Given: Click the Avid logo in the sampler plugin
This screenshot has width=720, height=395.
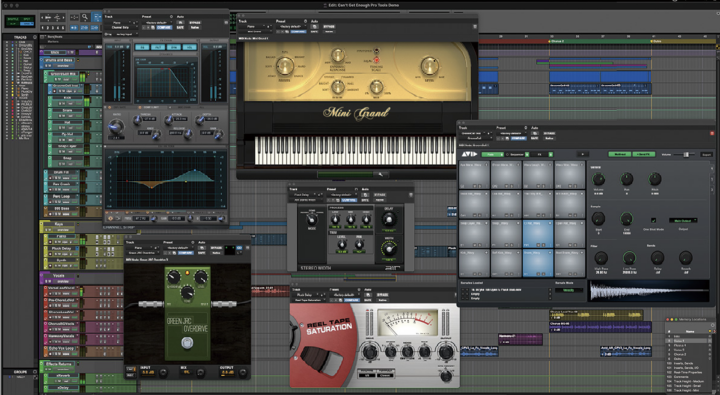Looking at the screenshot, I should [469, 154].
